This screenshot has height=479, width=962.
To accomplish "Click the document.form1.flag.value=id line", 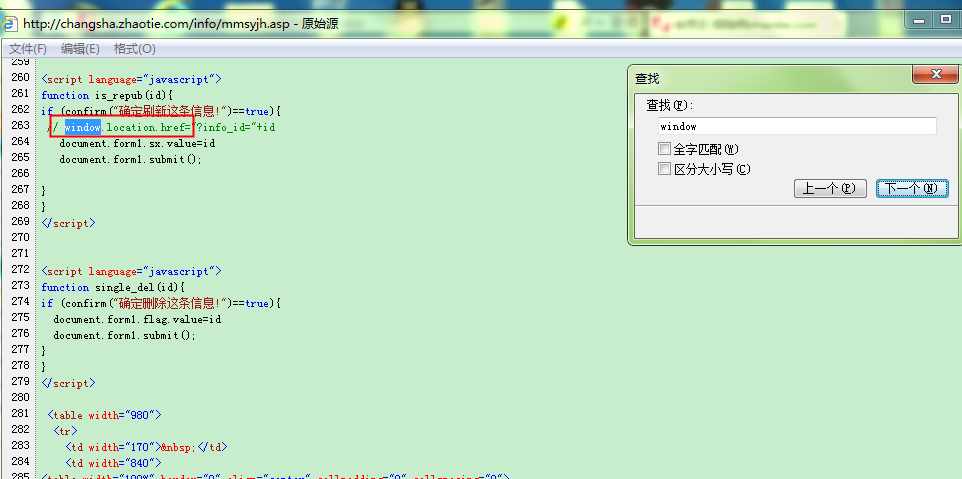I will pos(137,319).
